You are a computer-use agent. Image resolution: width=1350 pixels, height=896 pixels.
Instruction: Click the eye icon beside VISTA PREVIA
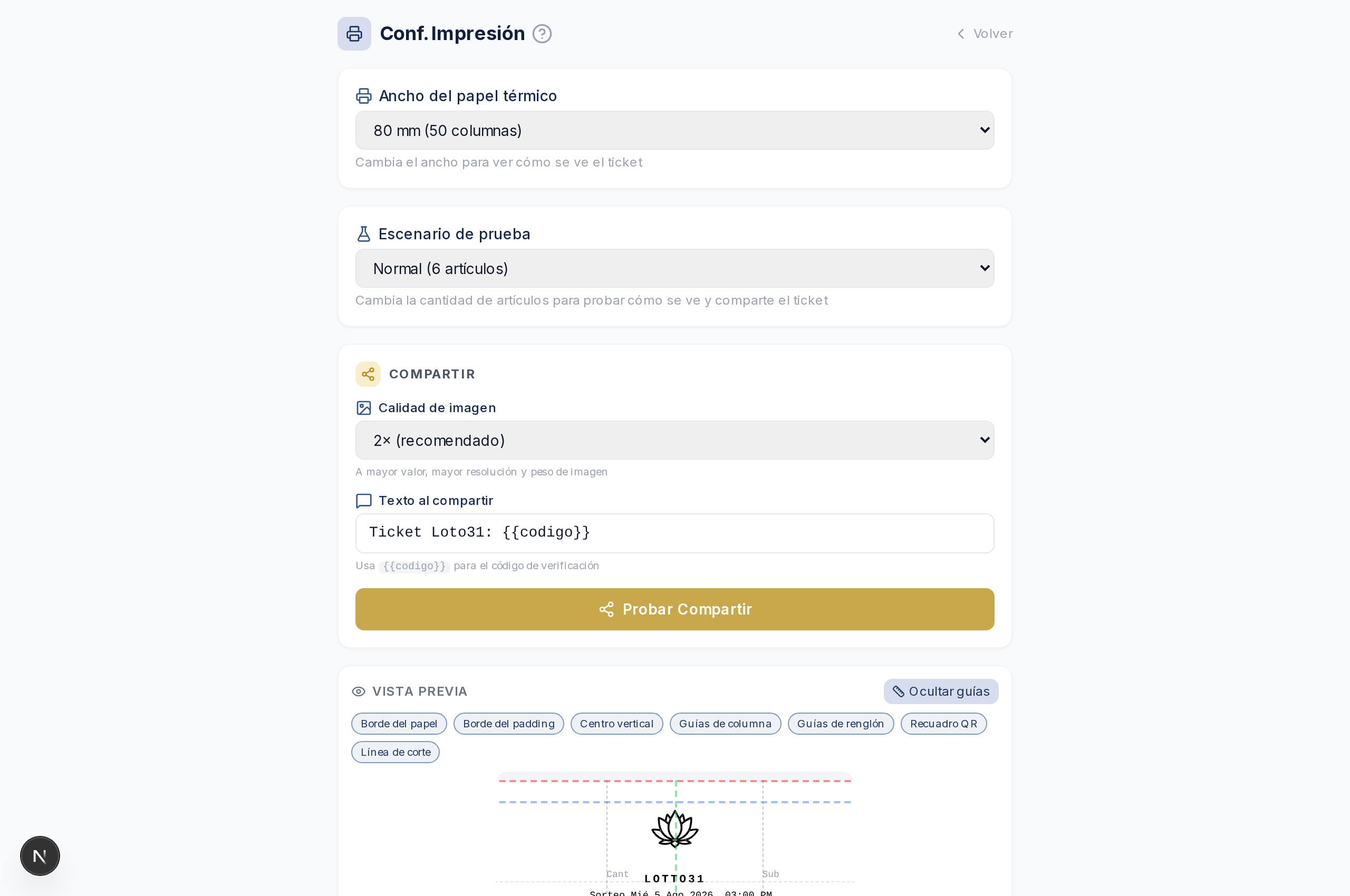point(359,692)
